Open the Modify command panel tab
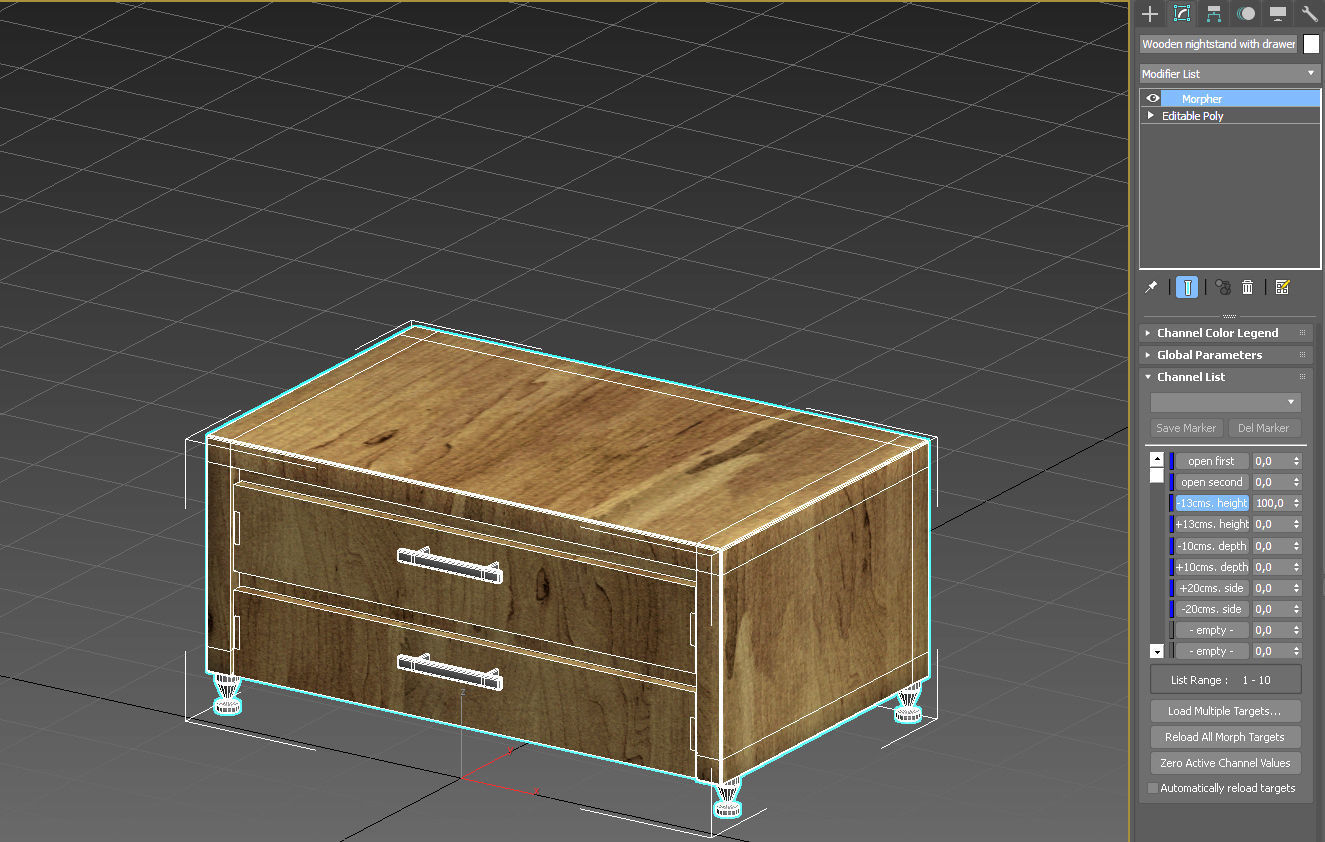 (x=1182, y=14)
